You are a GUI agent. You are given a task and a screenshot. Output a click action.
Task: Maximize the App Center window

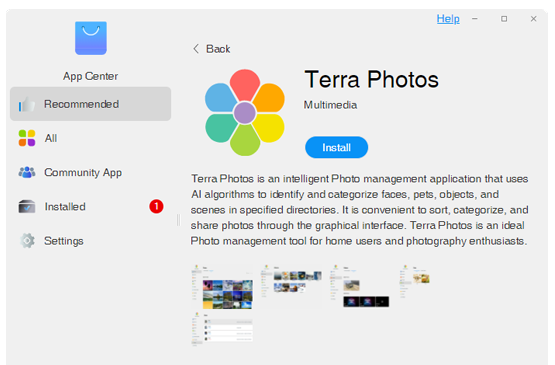pos(504,18)
